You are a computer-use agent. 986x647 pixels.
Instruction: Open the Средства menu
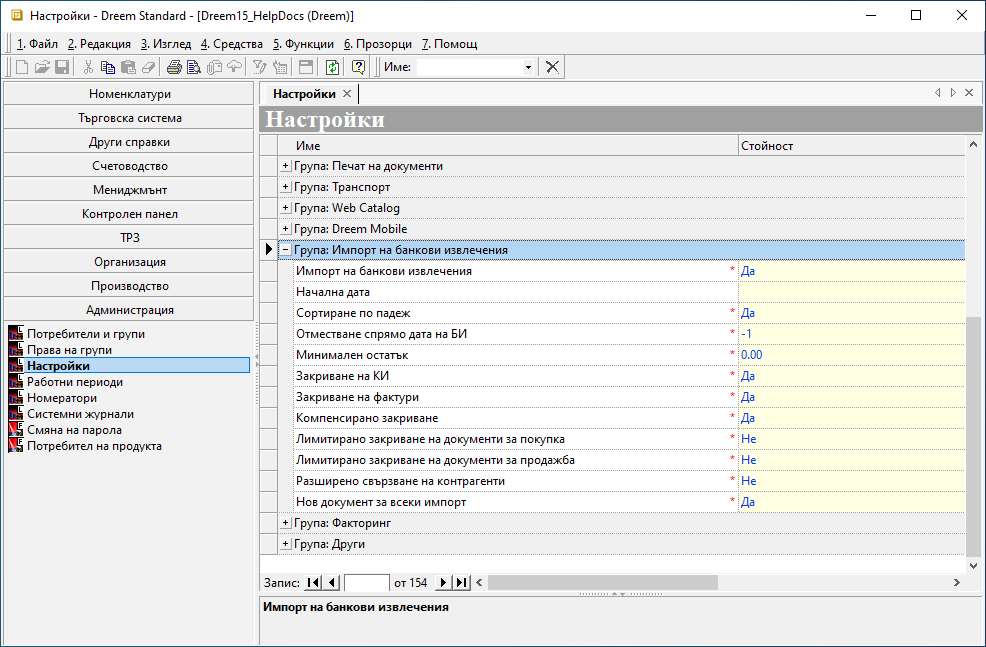(x=232, y=44)
